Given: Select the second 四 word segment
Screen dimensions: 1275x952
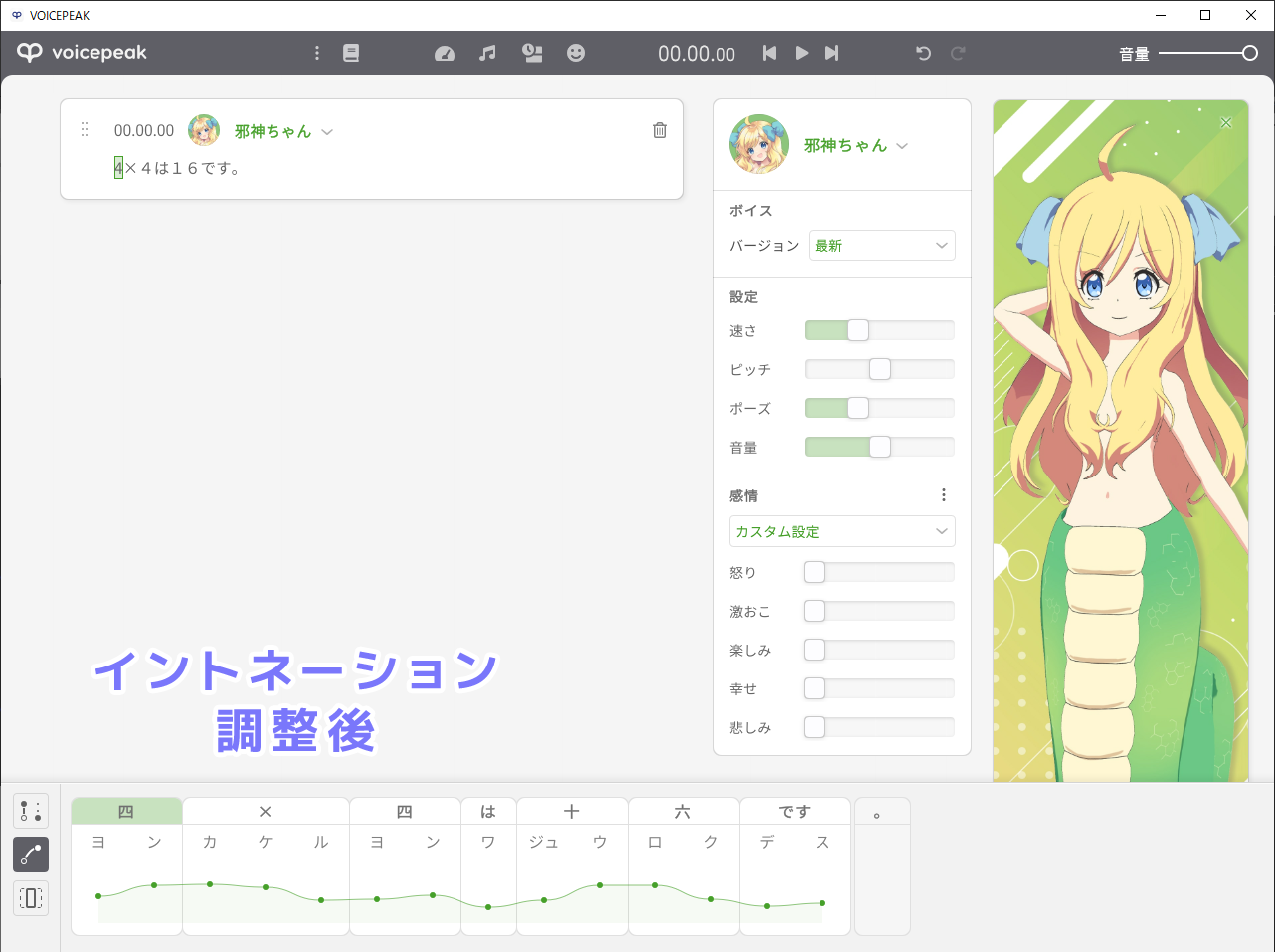Looking at the screenshot, I should (405, 811).
